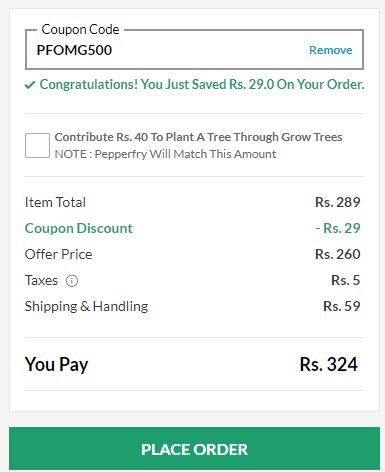
Task: Click the Shipping & Handling label
Action: [87, 306]
